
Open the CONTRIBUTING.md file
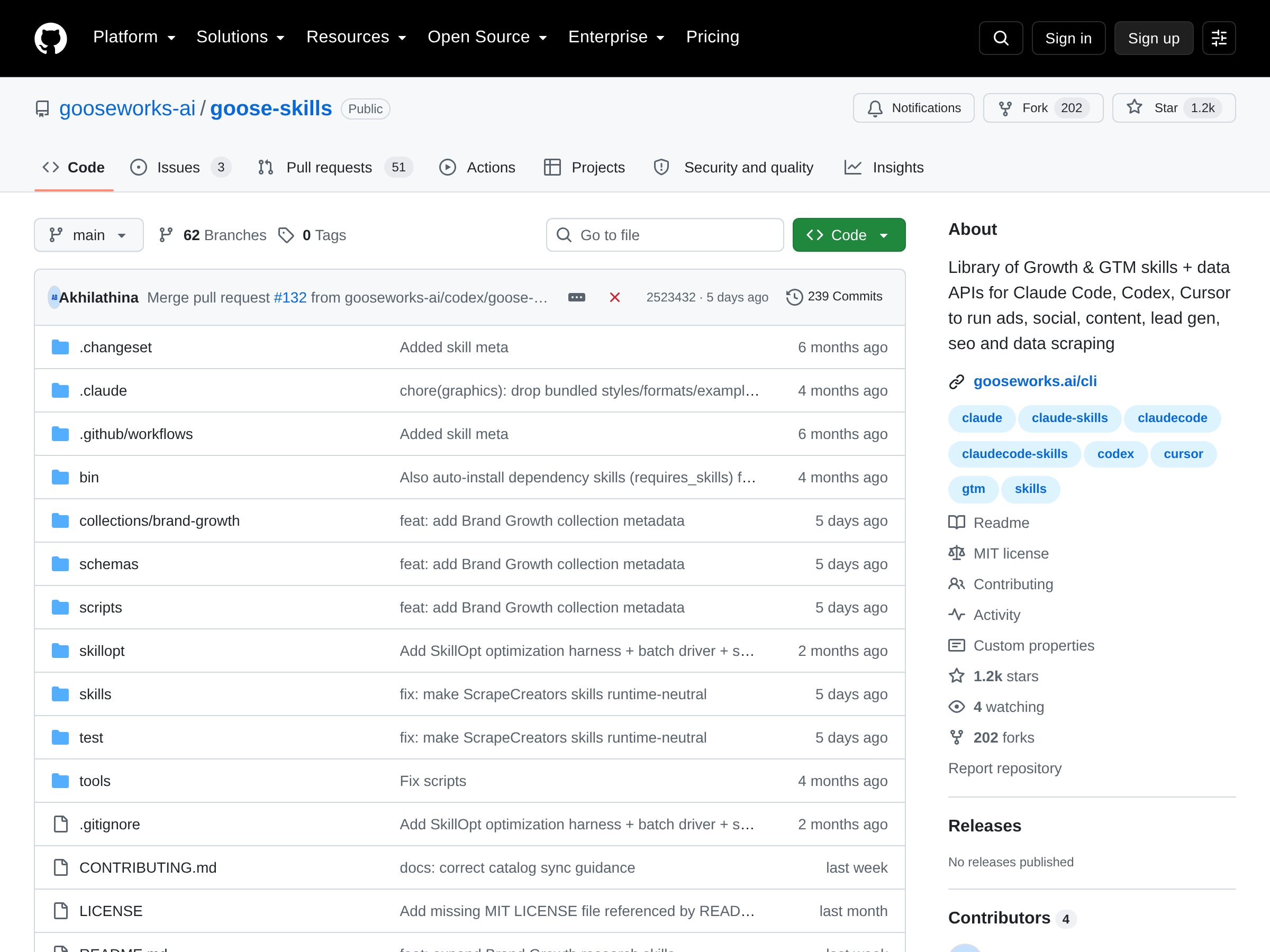[148, 868]
